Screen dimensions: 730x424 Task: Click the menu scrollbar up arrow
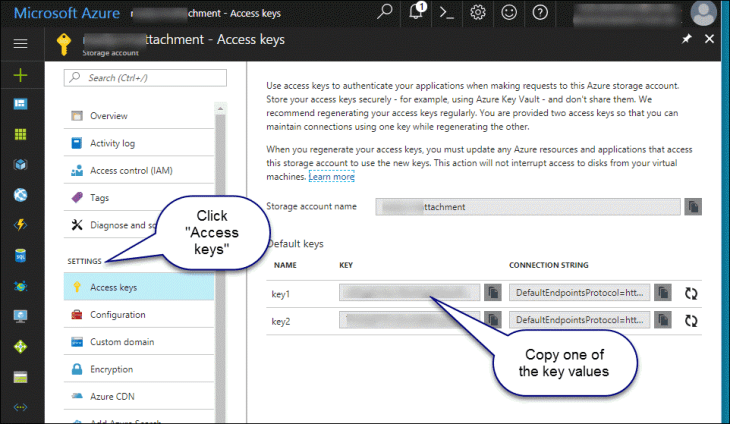tap(220, 108)
